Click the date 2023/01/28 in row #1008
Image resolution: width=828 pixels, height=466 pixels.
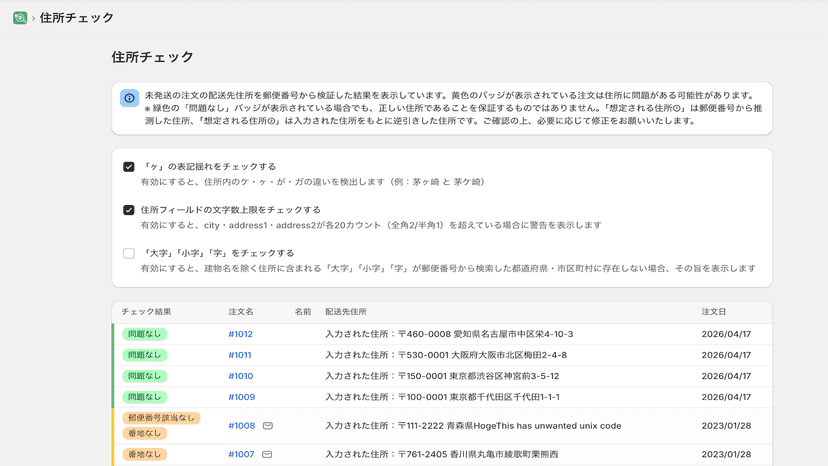click(x=726, y=426)
